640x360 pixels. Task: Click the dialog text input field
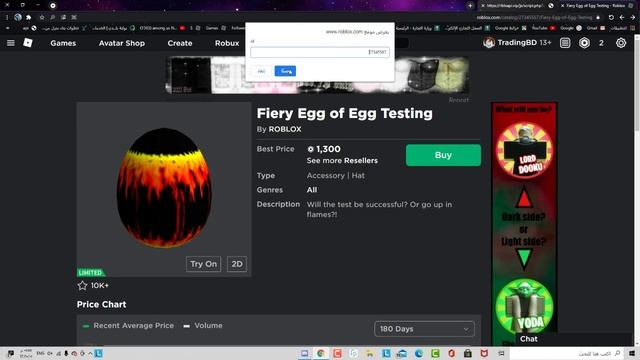click(x=320, y=52)
